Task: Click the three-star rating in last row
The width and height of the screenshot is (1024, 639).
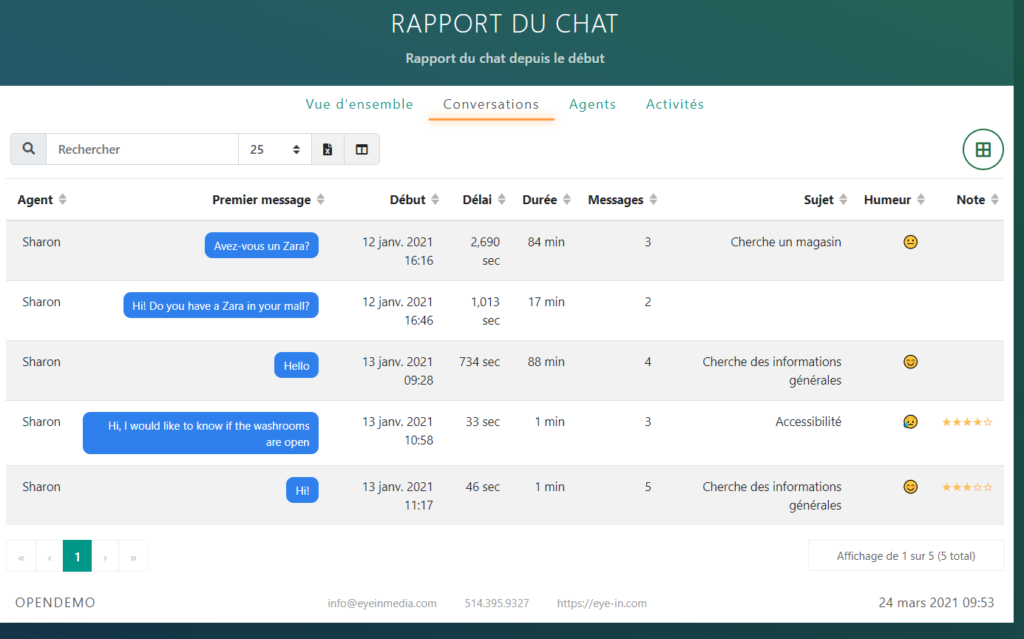Action: click(966, 487)
